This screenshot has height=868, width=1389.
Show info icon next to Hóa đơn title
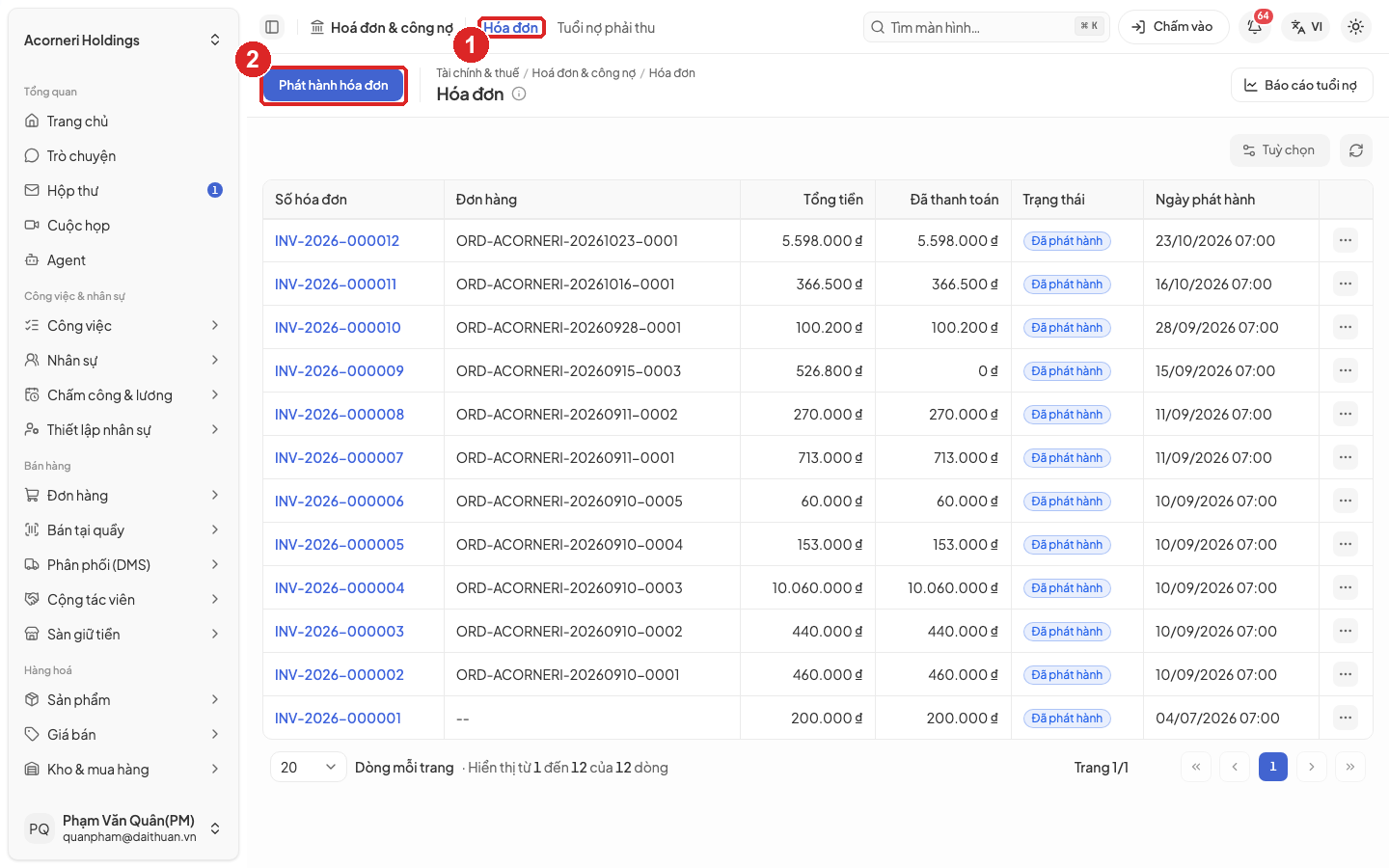click(x=519, y=94)
